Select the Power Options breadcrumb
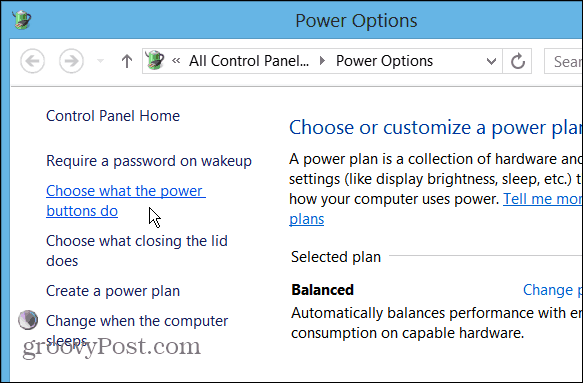Viewport: 583px width, 383px height. [384, 61]
